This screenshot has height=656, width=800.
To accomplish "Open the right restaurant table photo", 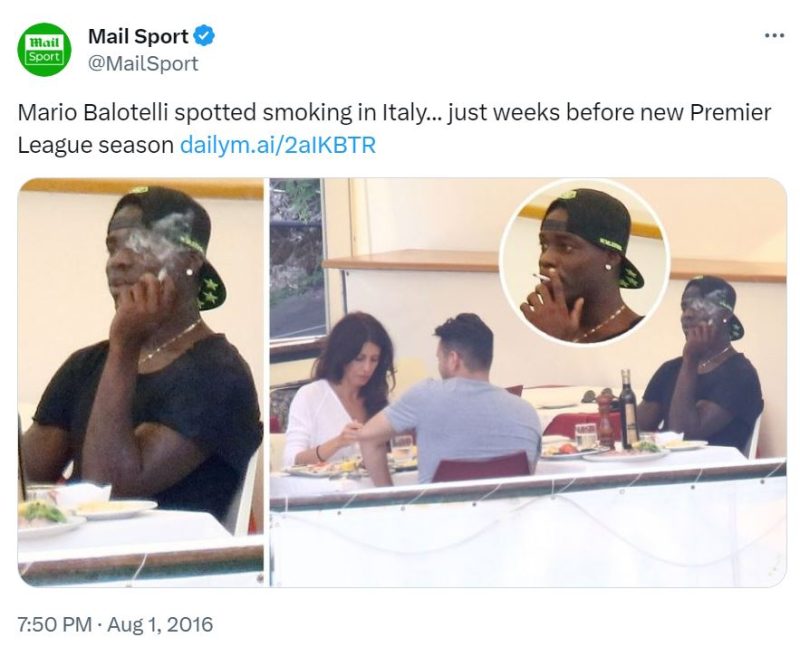I will (x=528, y=382).
